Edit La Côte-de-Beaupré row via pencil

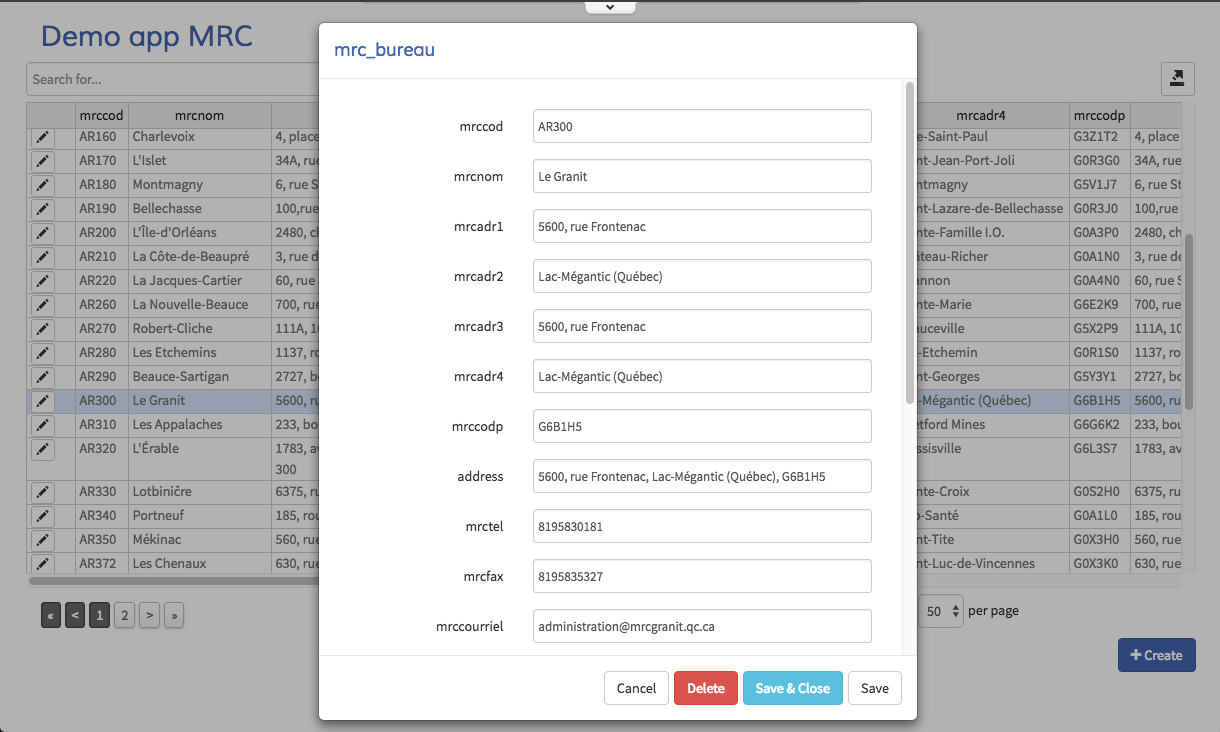(42, 257)
